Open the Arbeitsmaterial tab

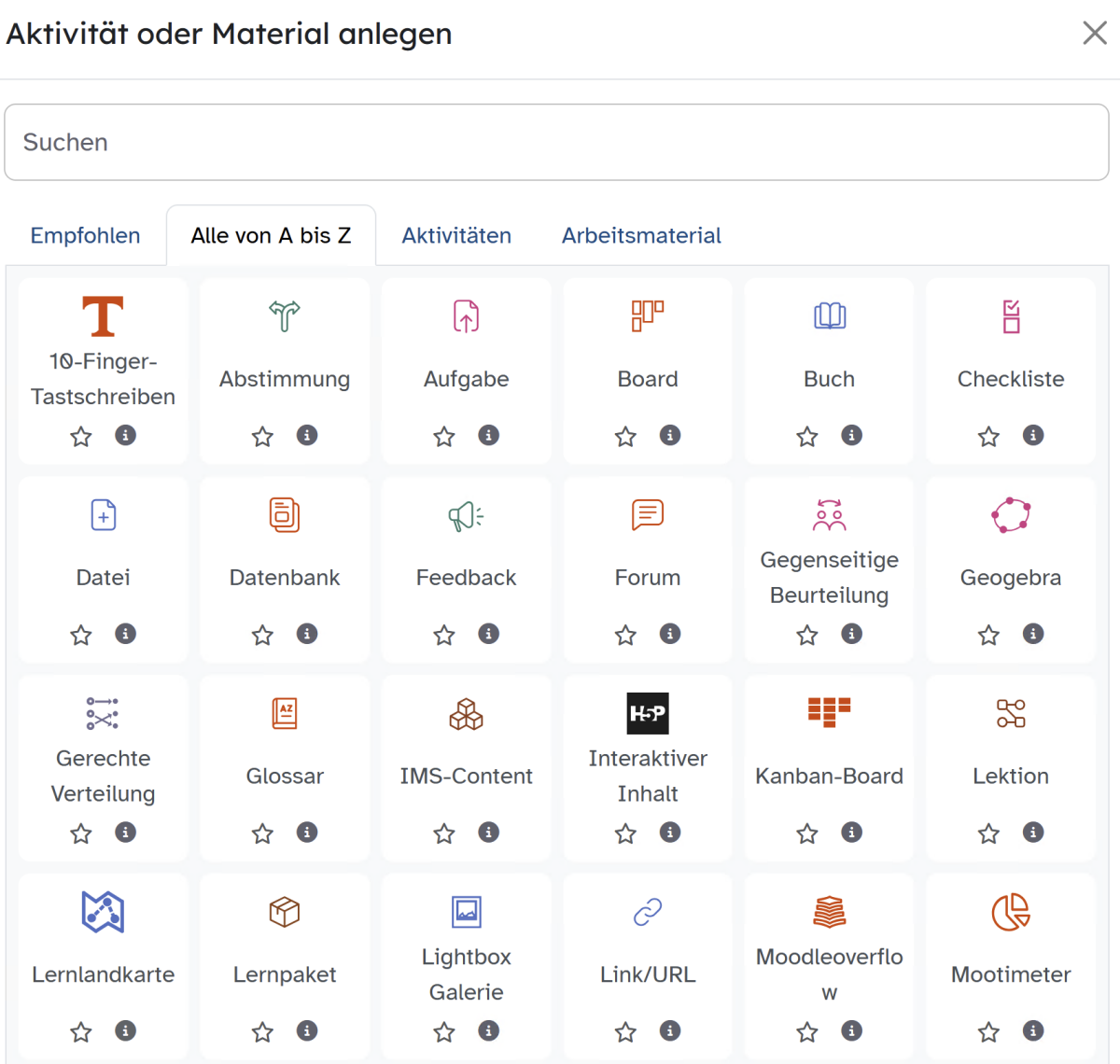click(x=641, y=235)
